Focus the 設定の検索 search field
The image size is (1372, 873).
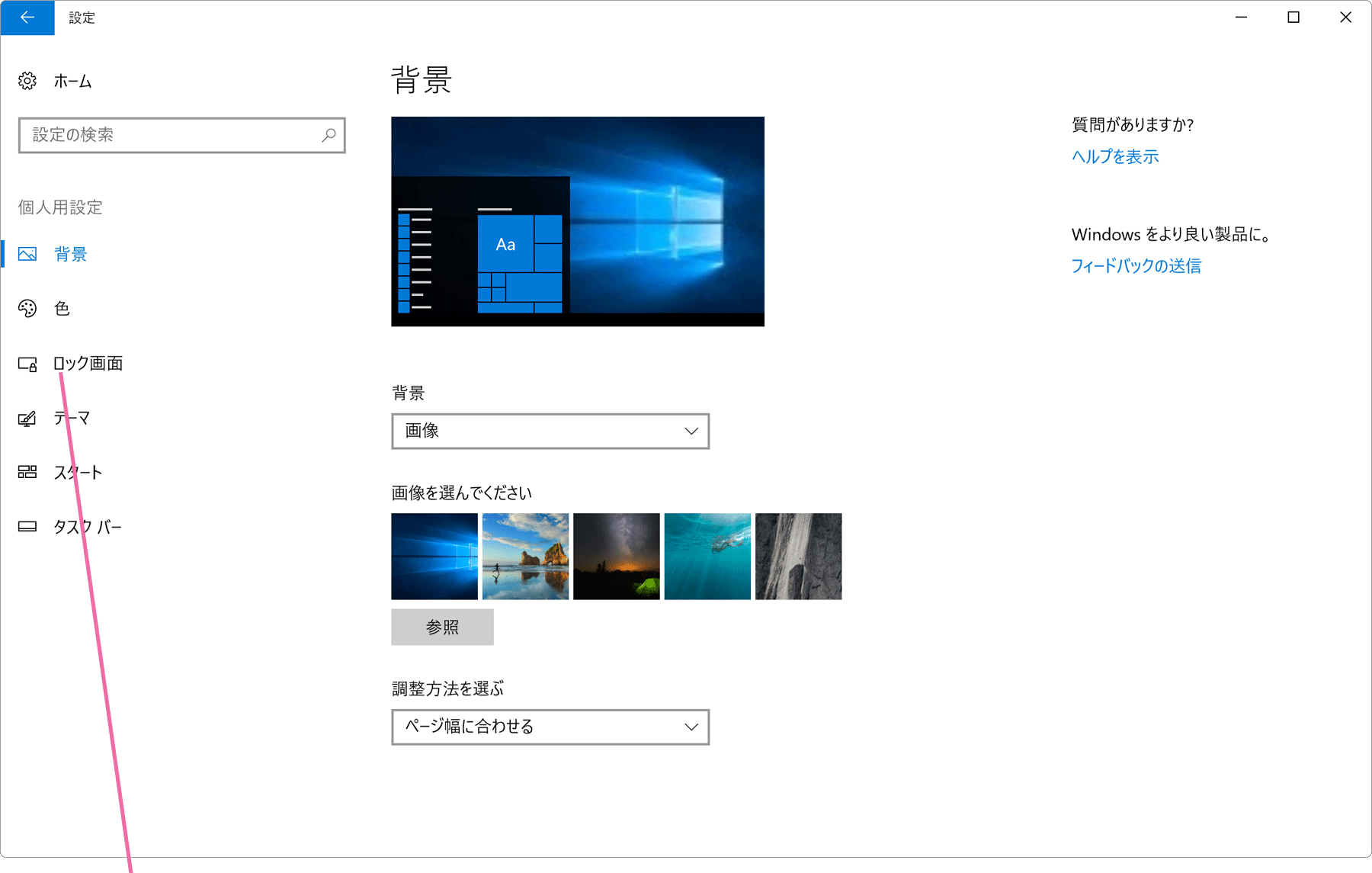[x=181, y=135]
